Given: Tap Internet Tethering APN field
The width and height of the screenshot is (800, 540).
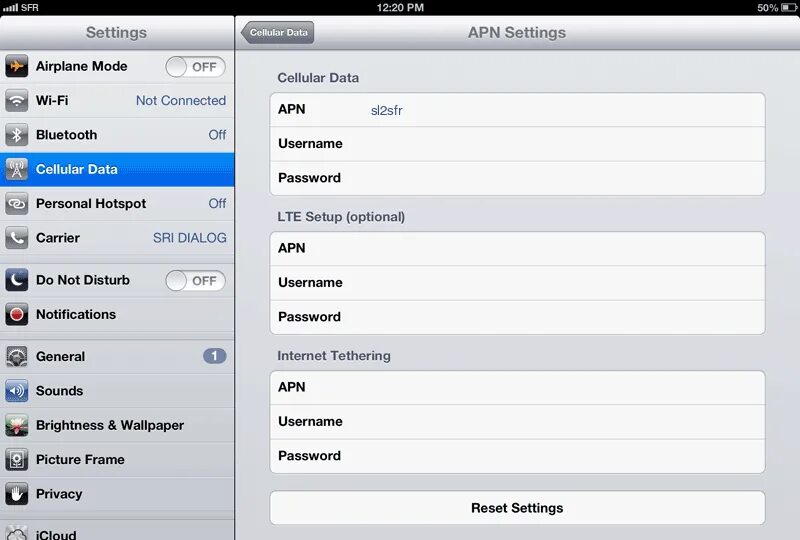Looking at the screenshot, I should point(517,387).
